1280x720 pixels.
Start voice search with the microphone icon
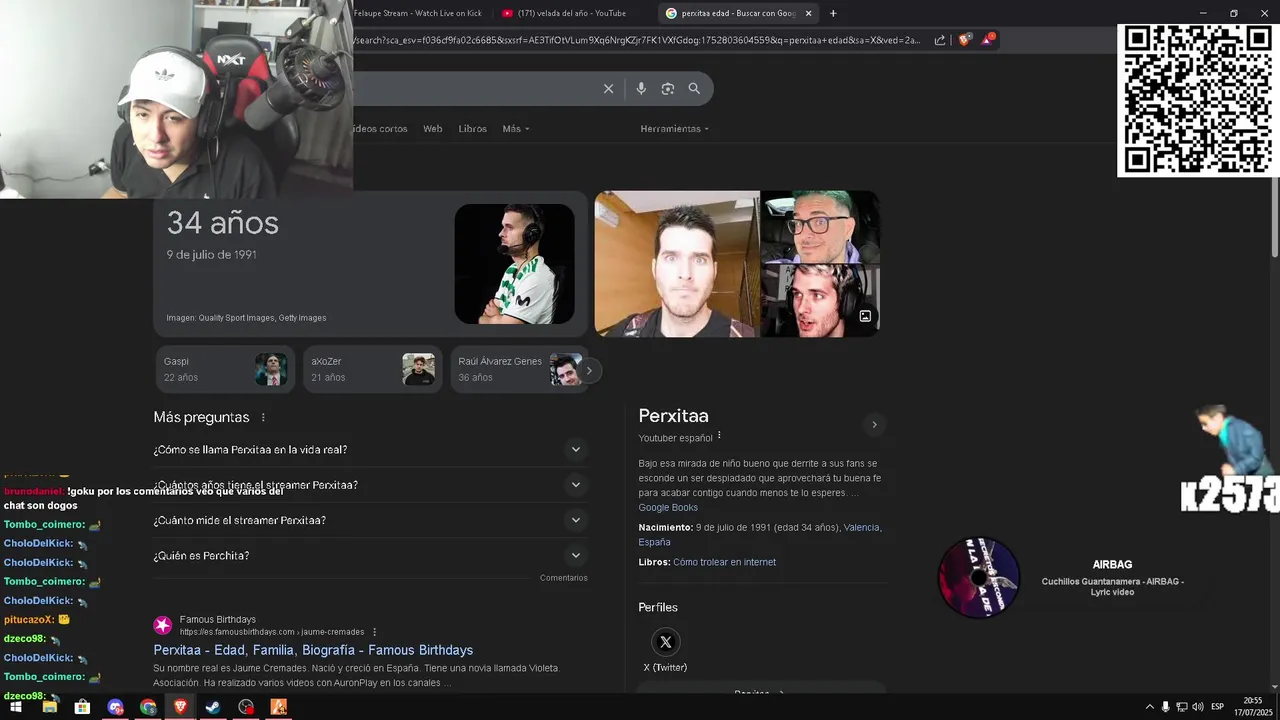coord(641,89)
